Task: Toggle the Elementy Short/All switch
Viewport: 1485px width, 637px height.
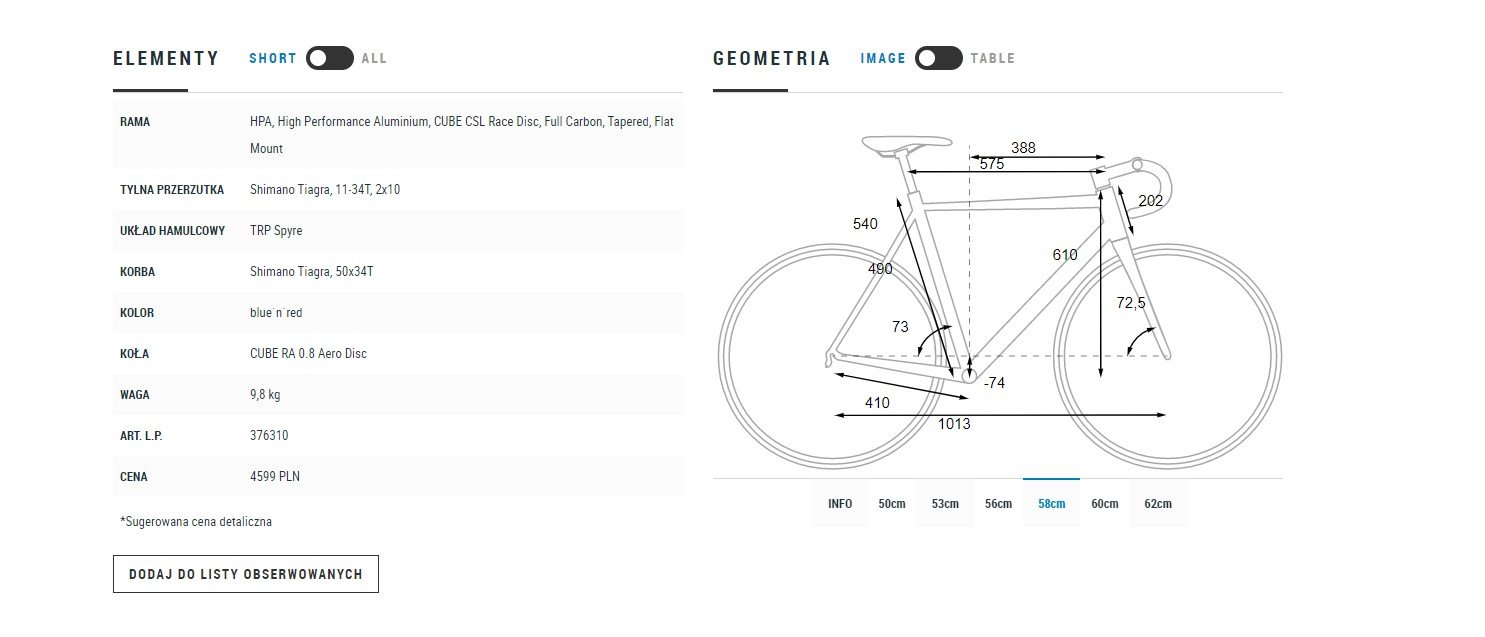Action: click(329, 58)
